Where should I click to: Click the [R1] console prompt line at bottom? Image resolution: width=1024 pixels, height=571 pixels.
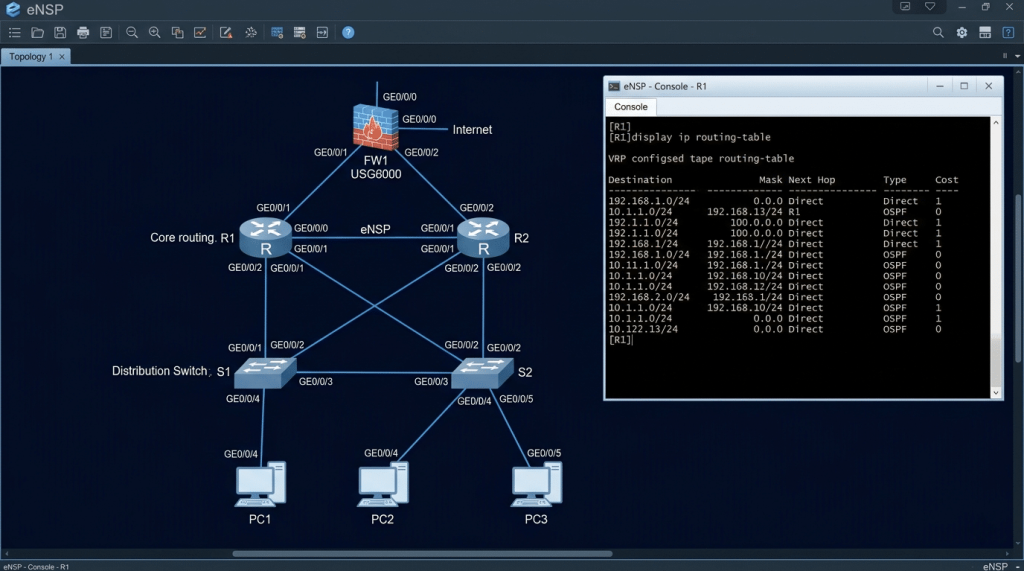tap(620, 340)
